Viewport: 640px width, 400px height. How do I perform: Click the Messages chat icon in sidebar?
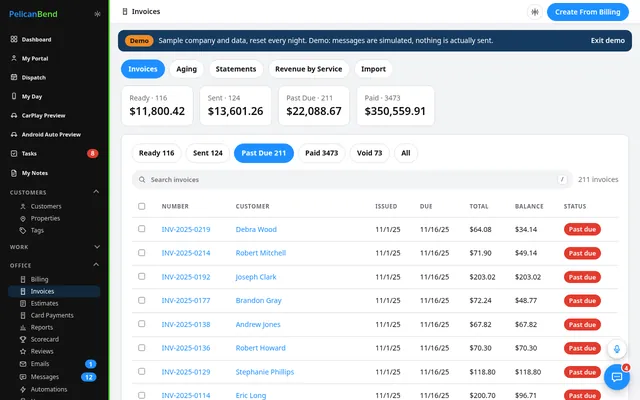[23, 377]
